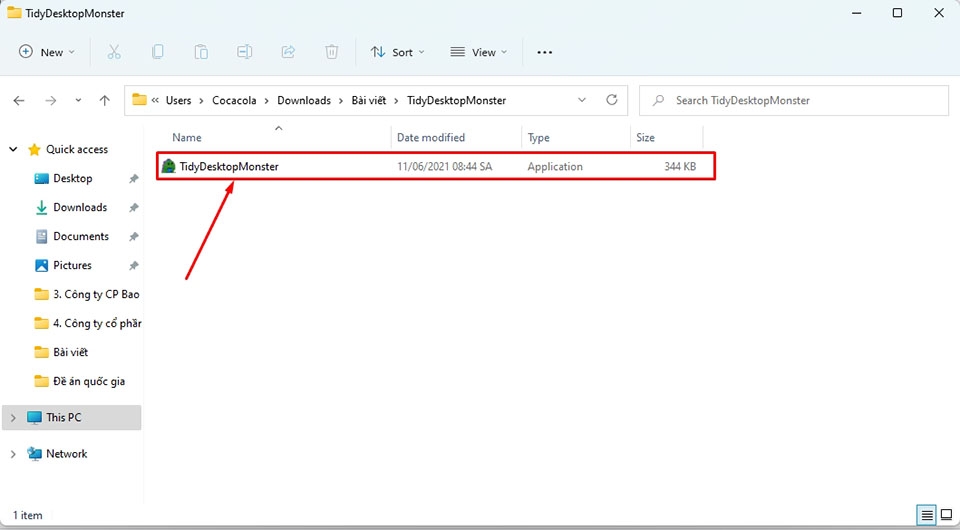The image size is (960, 530).
Task: Go up one folder level
Action: click(105, 100)
